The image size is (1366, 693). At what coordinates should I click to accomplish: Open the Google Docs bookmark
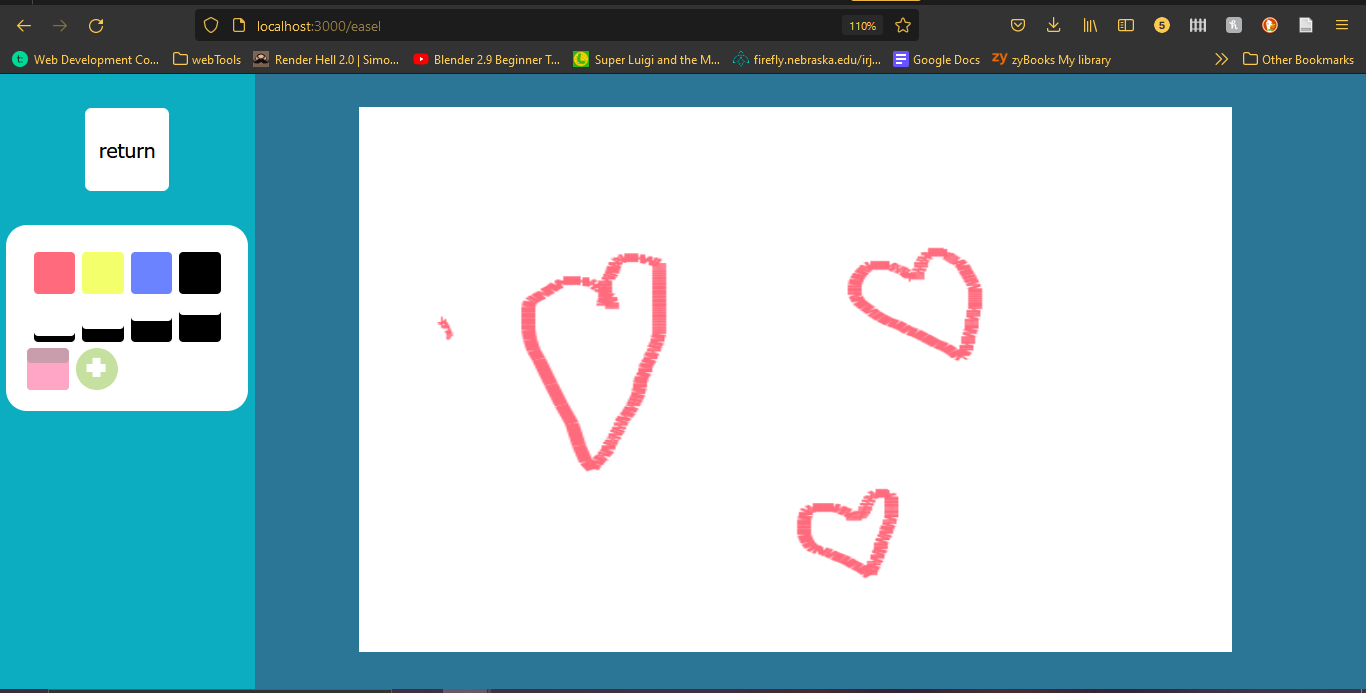point(937,60)
